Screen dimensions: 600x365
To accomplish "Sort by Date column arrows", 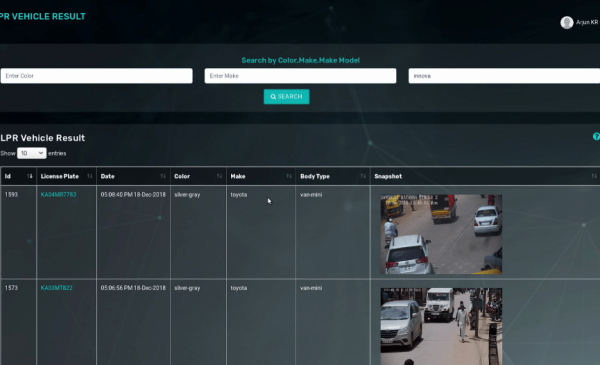I will (x=163, y=176).
